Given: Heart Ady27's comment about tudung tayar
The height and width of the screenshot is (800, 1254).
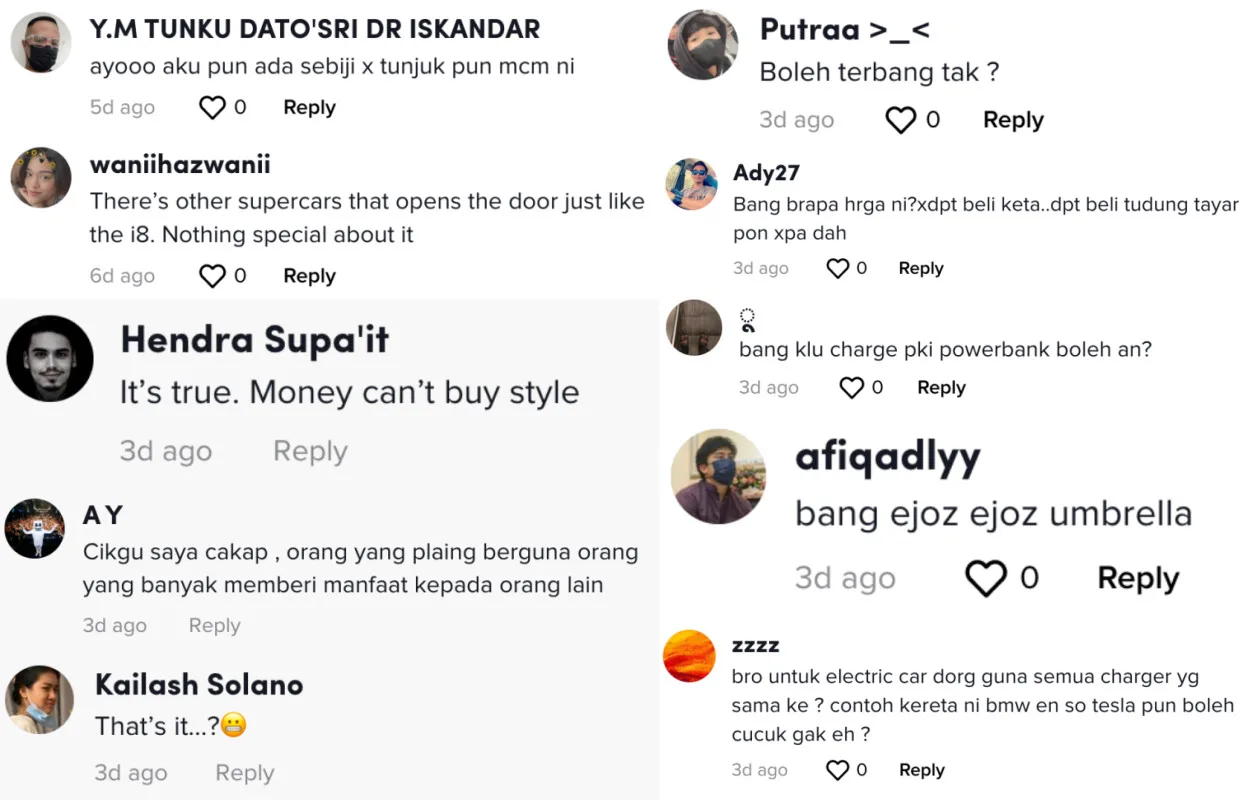Looking at the screenshot, I should 837,268.
